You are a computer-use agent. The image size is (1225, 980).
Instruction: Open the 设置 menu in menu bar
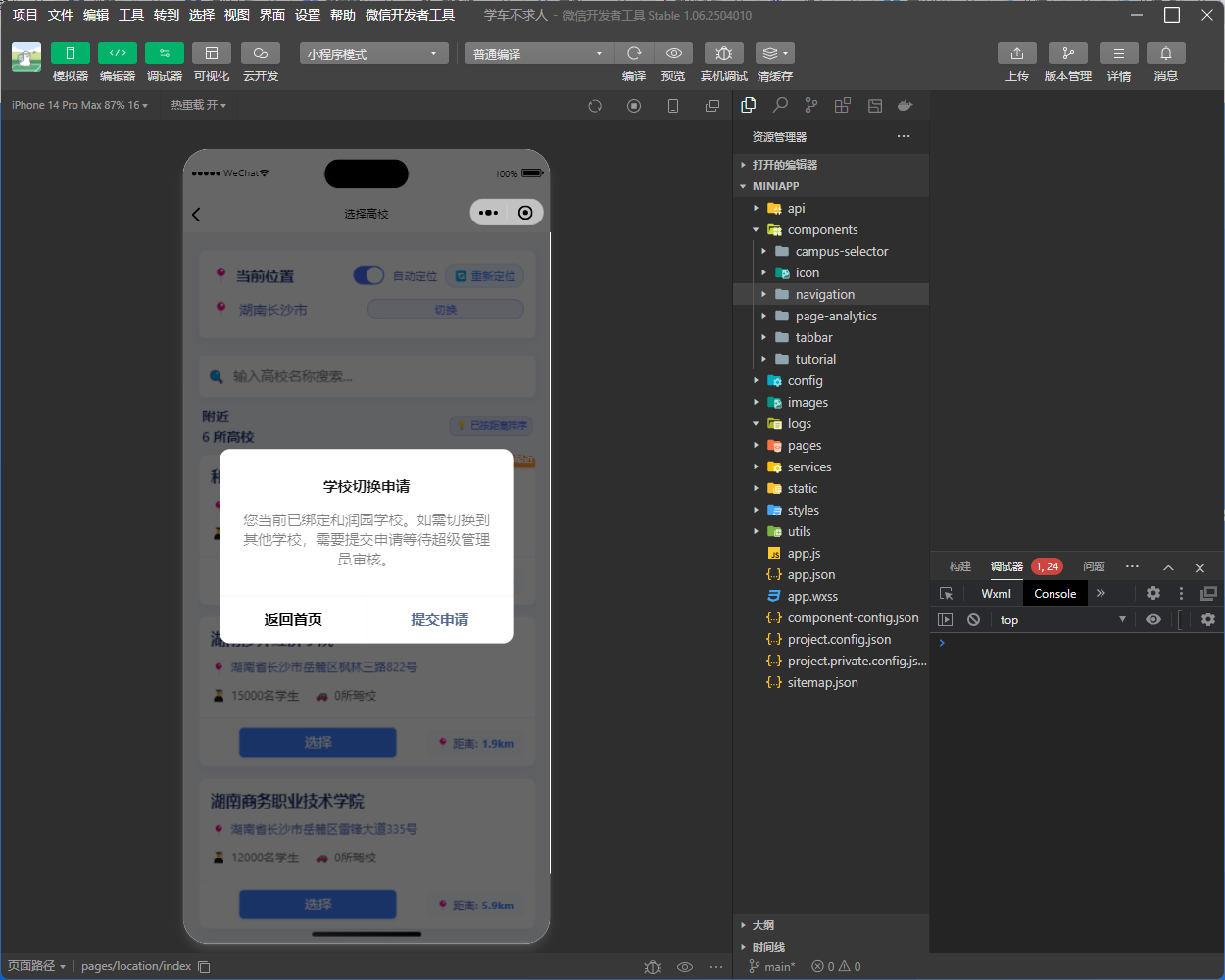coord(308,15)
